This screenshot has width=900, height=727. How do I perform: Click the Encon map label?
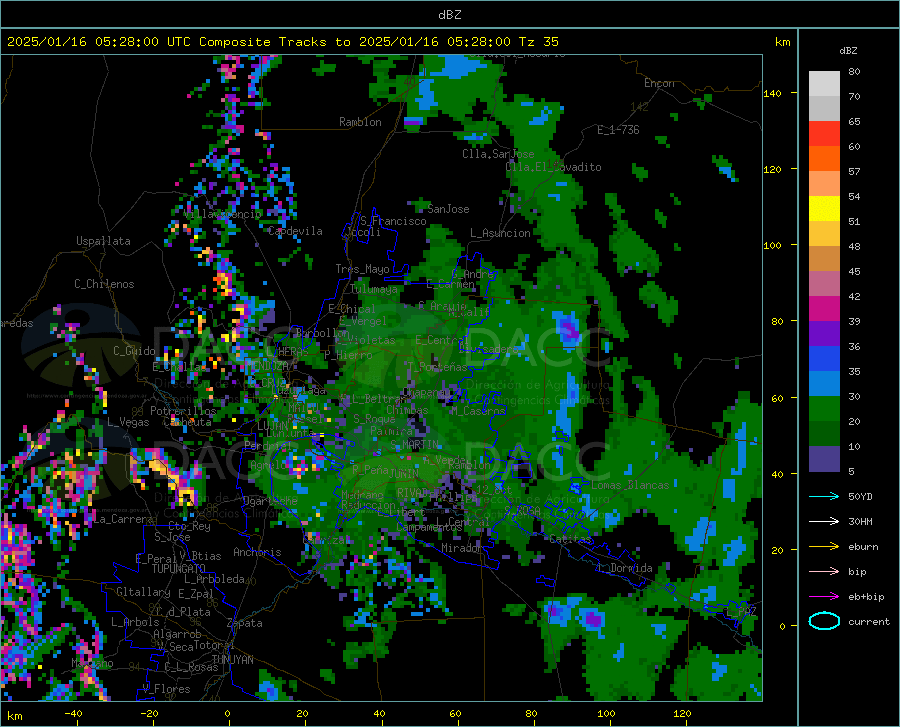click(x=659, y=83)
